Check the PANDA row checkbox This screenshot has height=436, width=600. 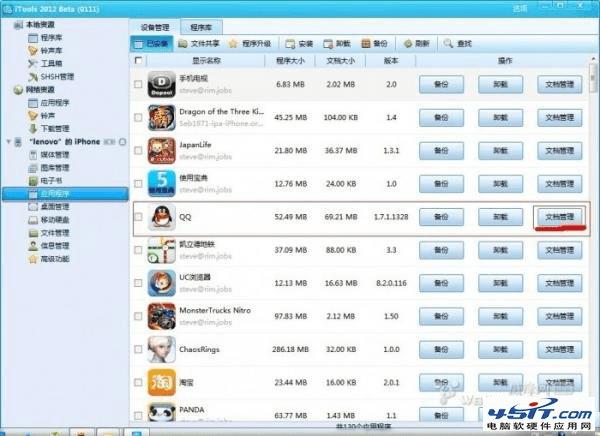[138, 415]
